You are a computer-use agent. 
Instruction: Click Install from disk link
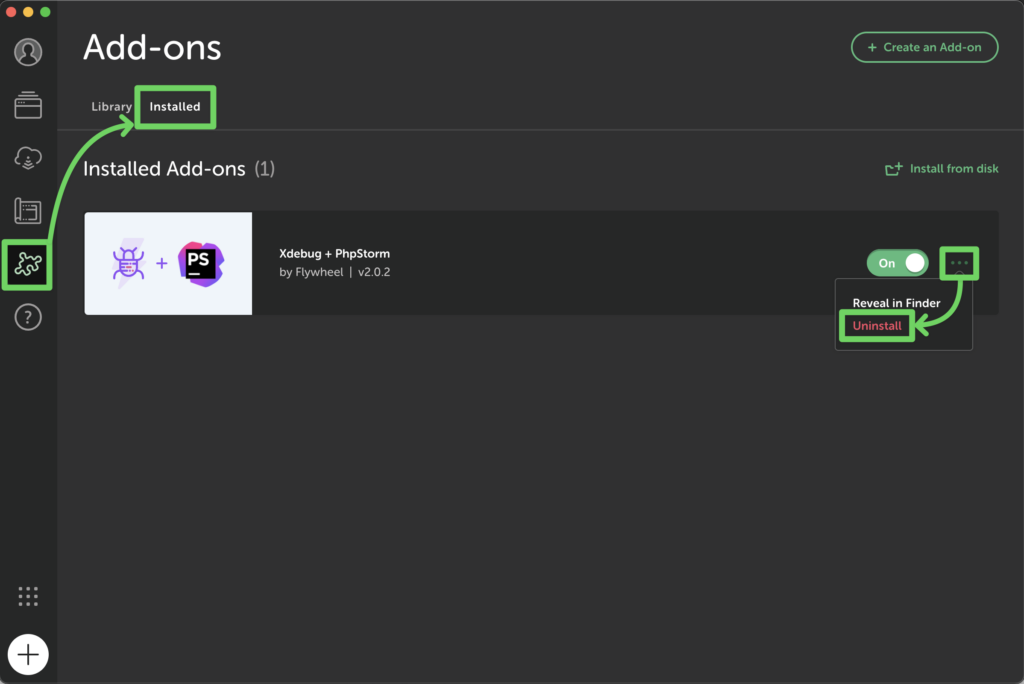point(942,169)
